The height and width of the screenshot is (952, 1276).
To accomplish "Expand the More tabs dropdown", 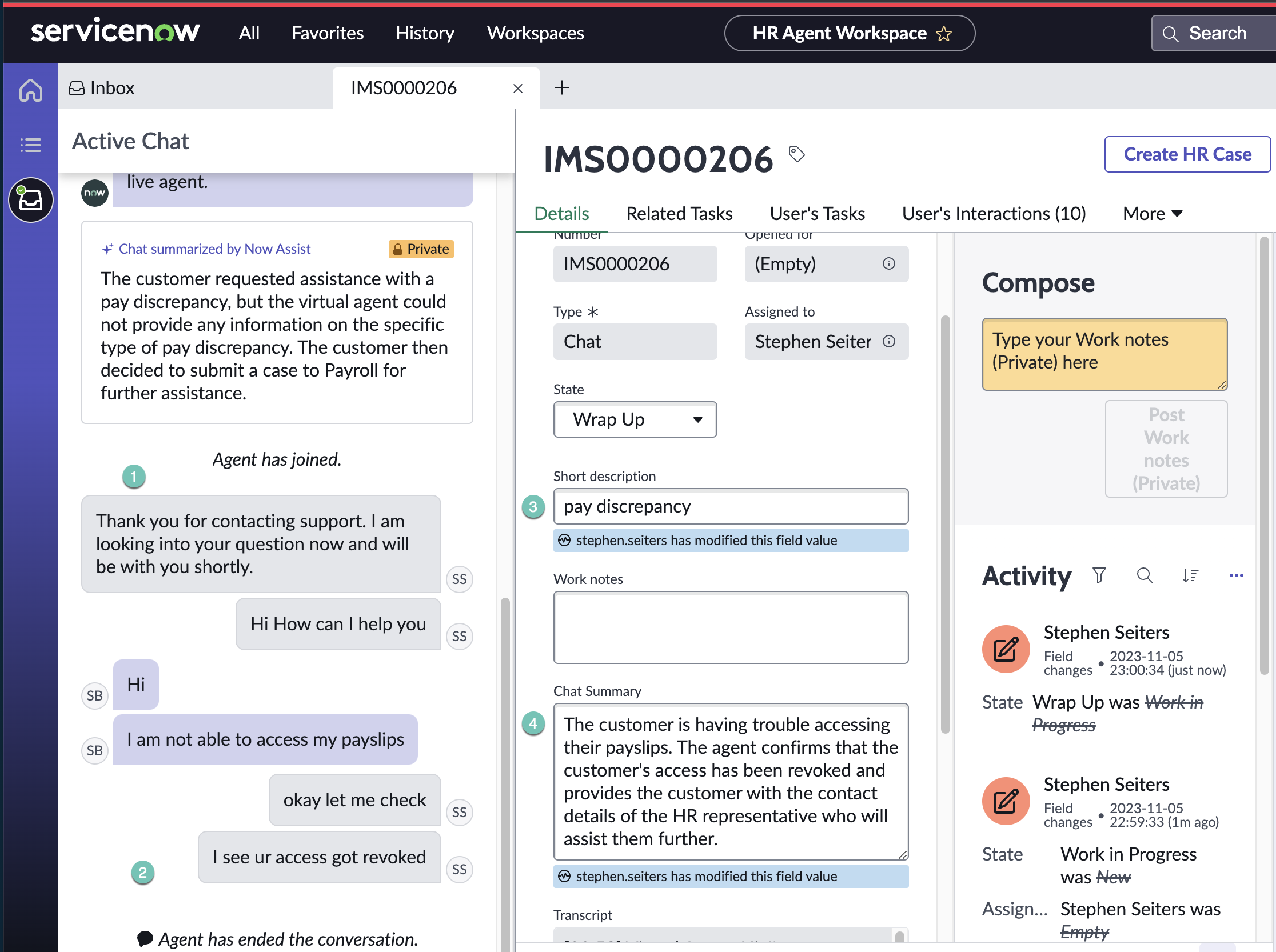I will tap(1152, 214).
